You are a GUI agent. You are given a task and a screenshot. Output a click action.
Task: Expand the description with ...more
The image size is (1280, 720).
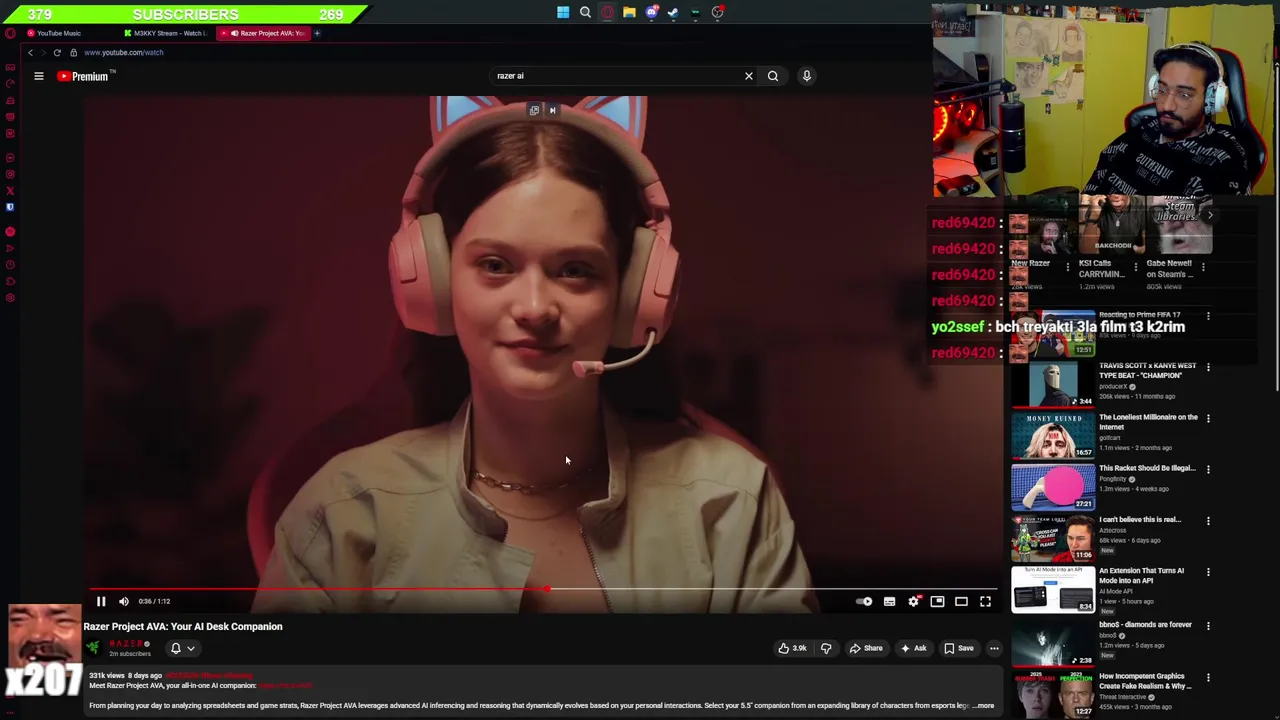(x=983, y=706)
